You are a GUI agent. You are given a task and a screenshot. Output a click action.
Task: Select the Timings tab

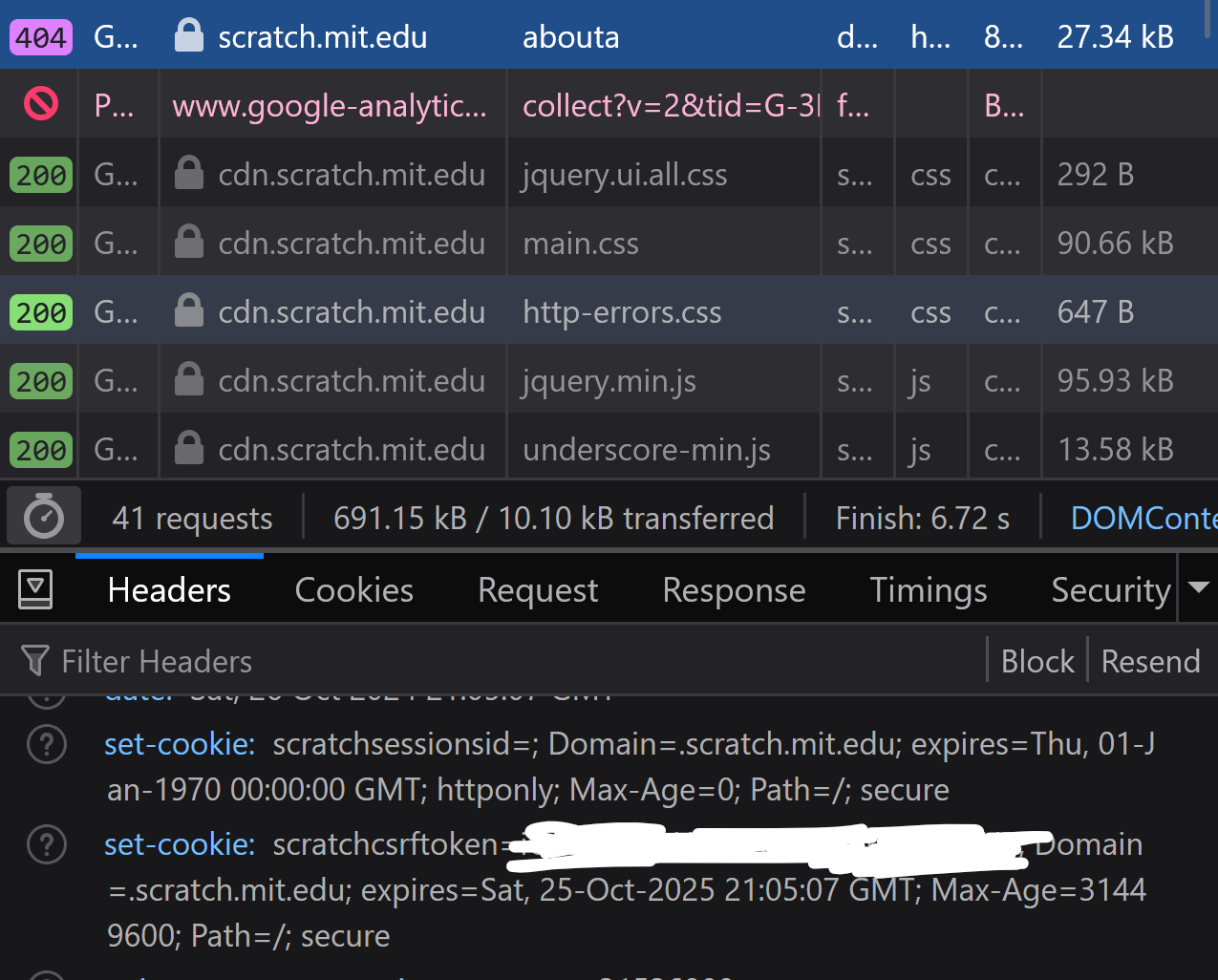(928, 589)
